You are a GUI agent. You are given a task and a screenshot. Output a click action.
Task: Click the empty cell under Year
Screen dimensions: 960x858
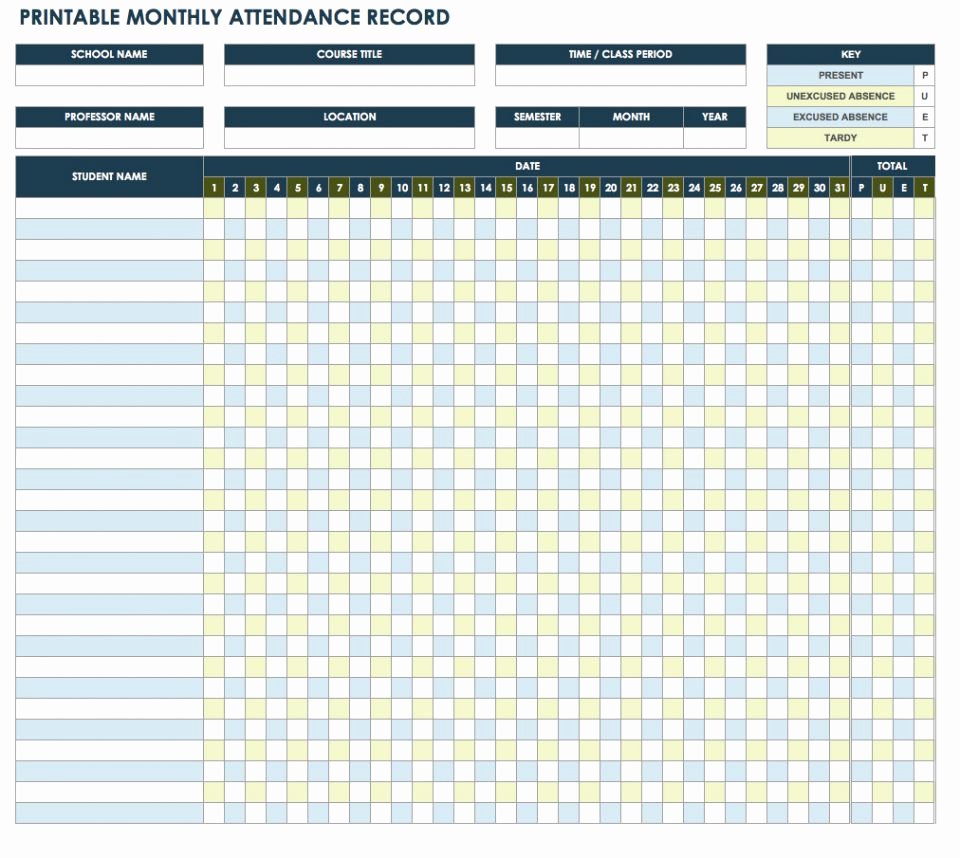click(x=714, y=138)
